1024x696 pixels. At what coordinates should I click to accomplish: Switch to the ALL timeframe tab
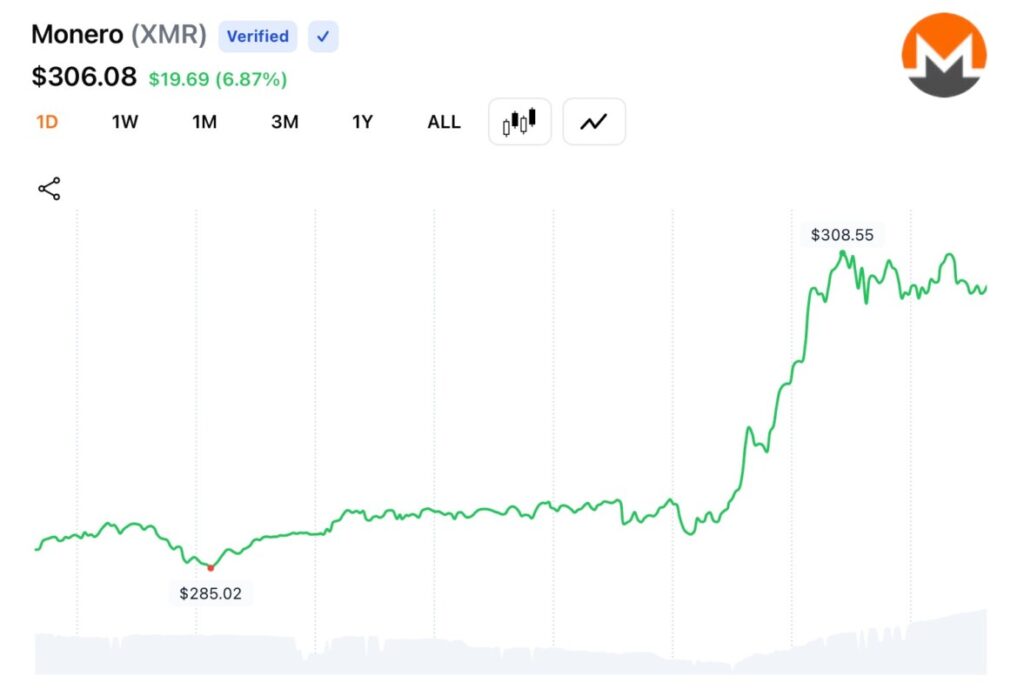443,121
